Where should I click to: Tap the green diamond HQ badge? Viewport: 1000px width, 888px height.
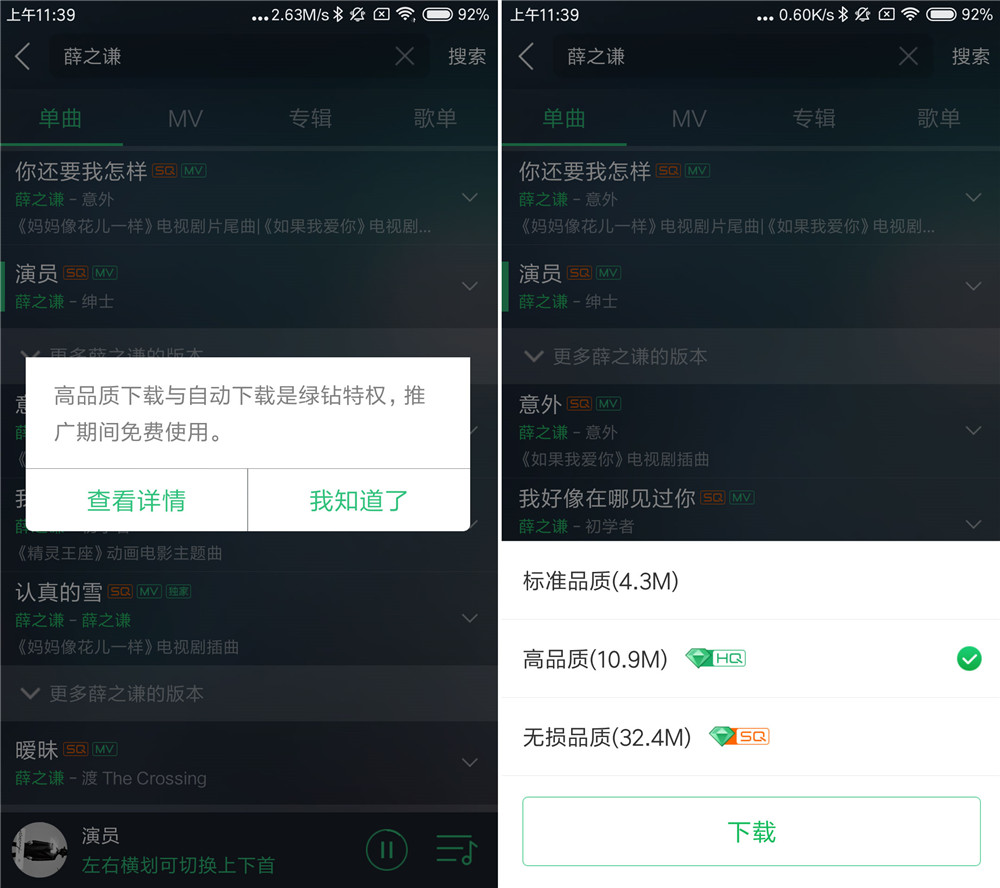716,658
